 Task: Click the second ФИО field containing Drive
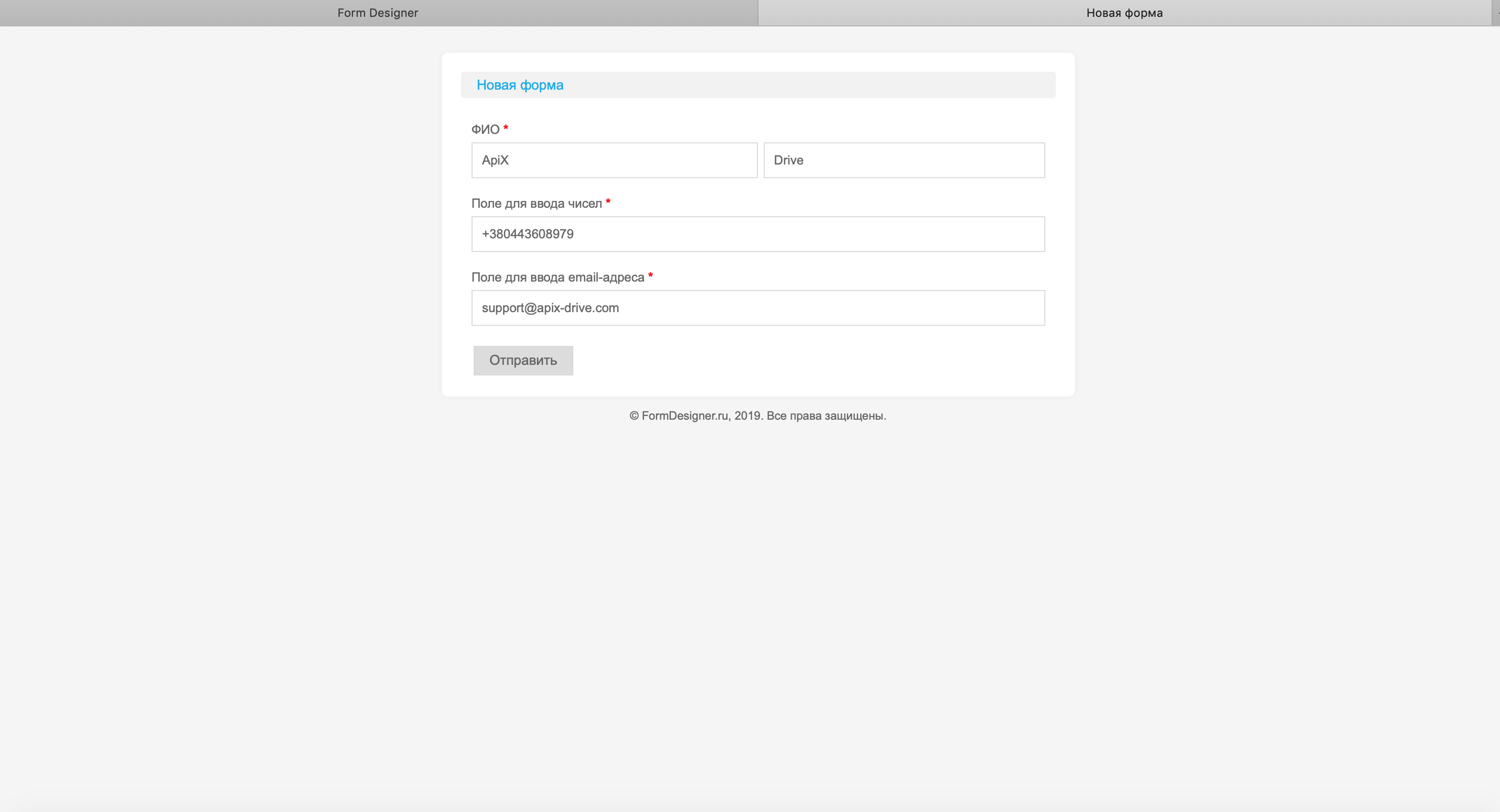(903, 160)
